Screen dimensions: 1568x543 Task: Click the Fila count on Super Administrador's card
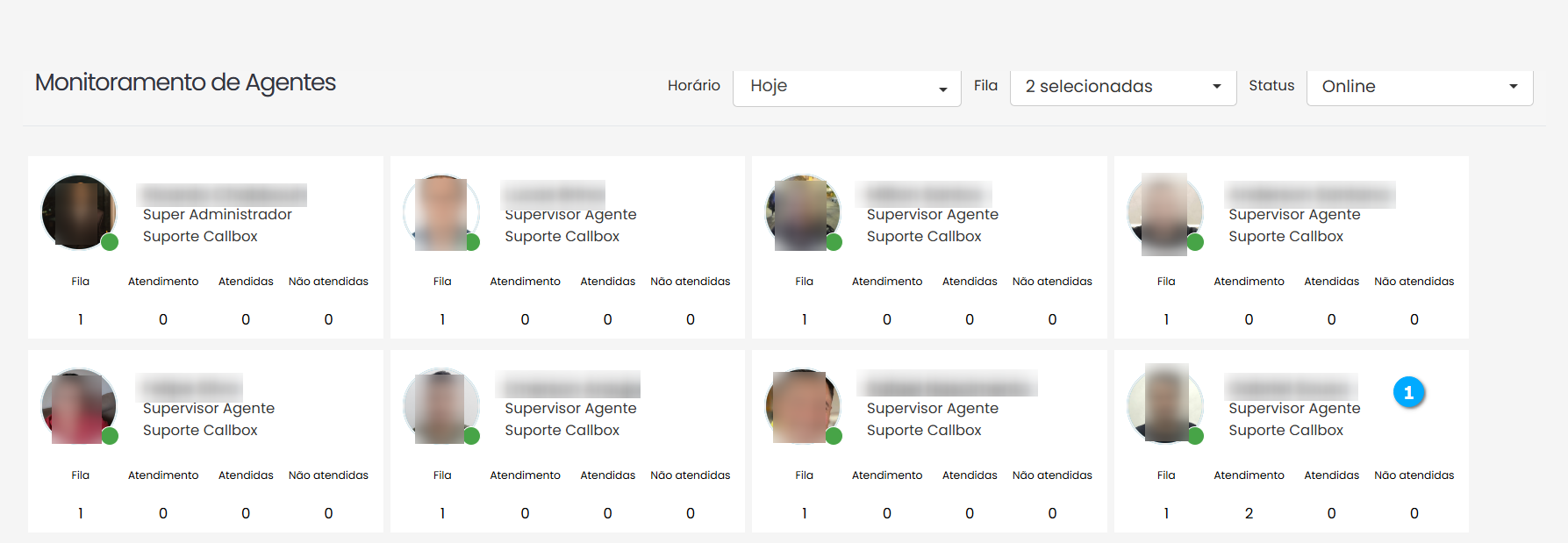(x=81, y=320)
